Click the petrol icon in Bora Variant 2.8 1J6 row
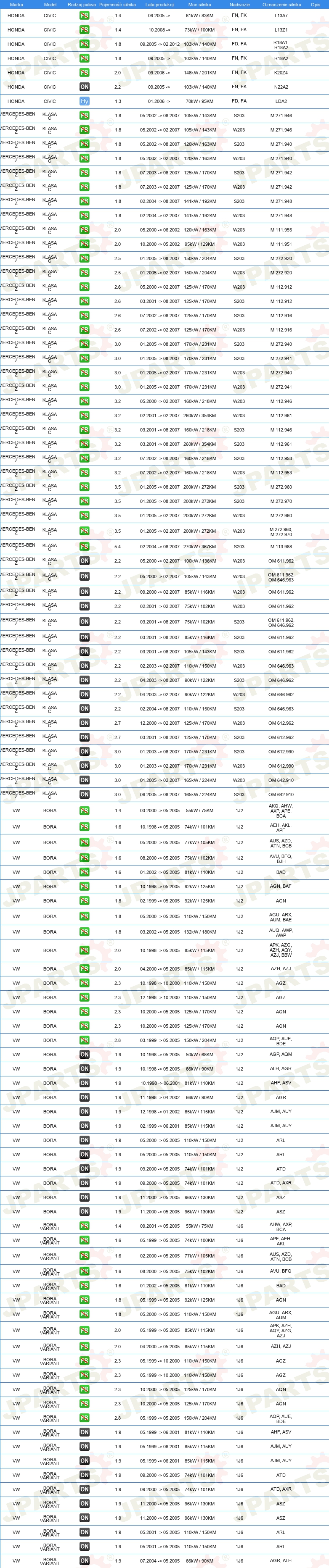The height and width of the screenshot is (1568, 329). coord(85,1418)
